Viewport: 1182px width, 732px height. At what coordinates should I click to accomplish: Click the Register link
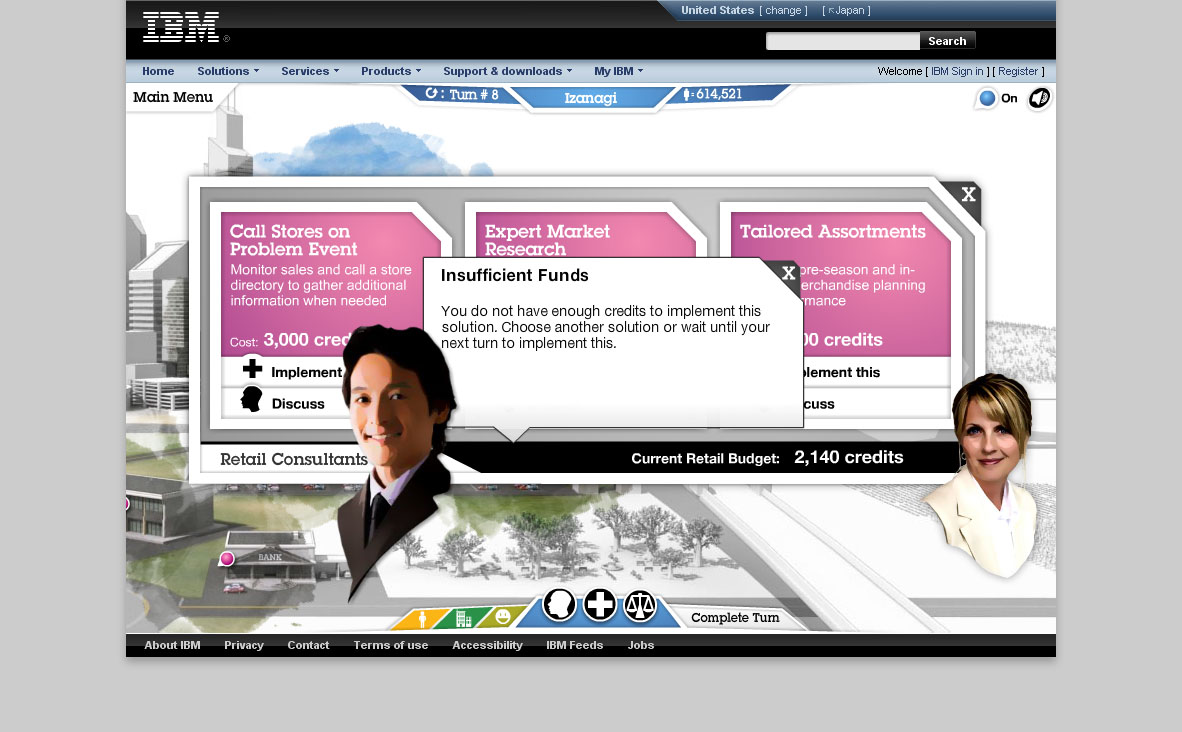(1018, 71)
